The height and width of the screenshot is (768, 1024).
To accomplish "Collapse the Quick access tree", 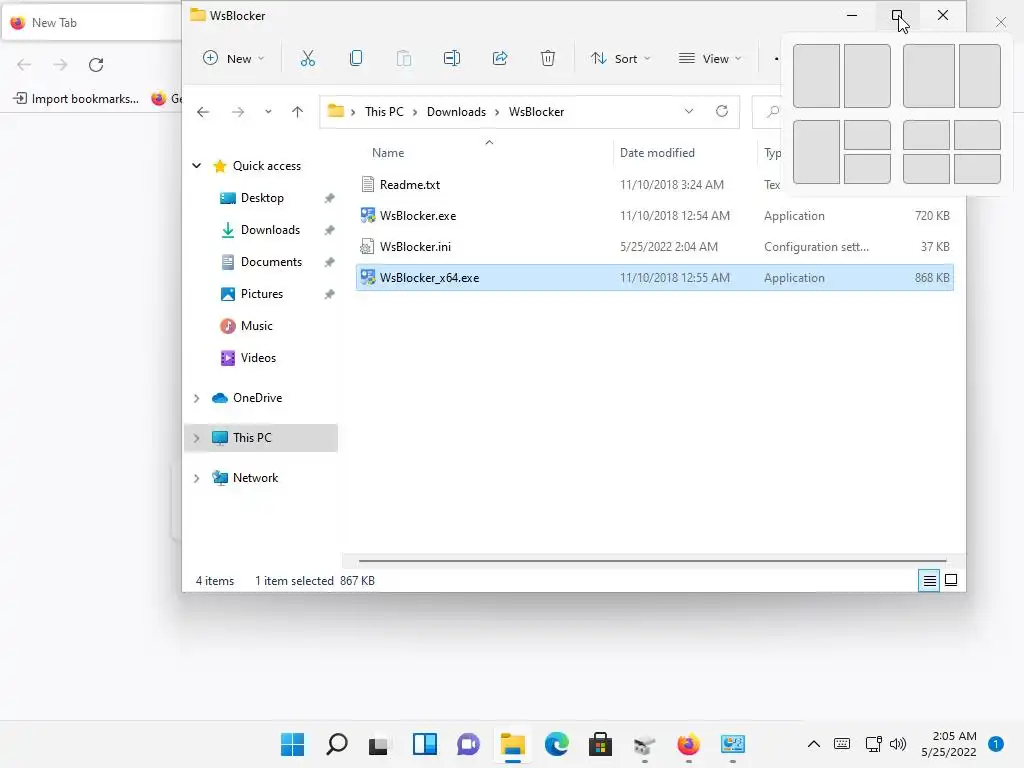I will (197, 166).
